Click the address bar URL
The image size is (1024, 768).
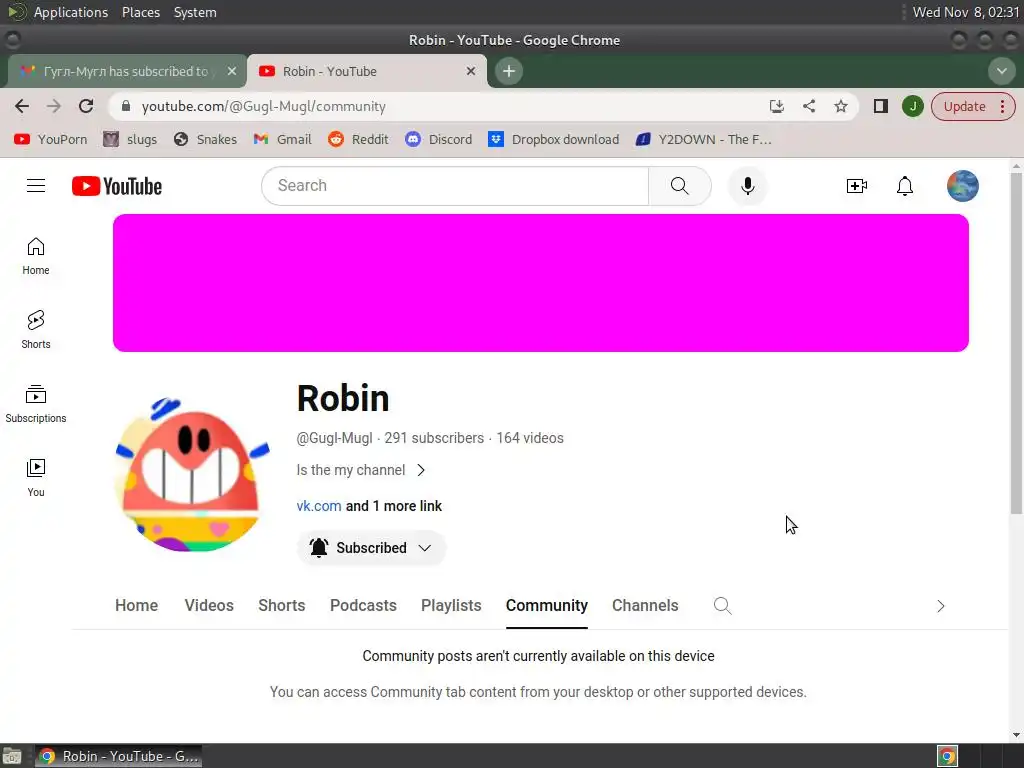coord(263,106)
